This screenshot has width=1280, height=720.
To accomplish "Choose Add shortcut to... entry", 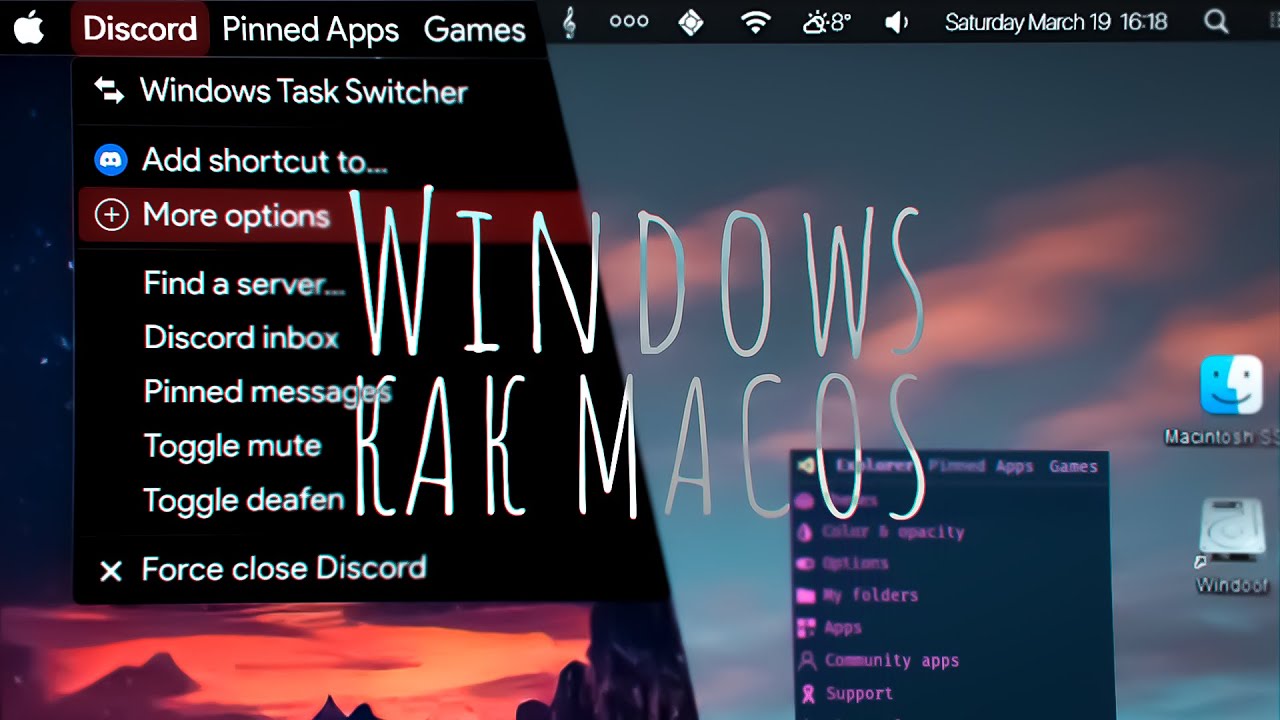I will 265,160.
